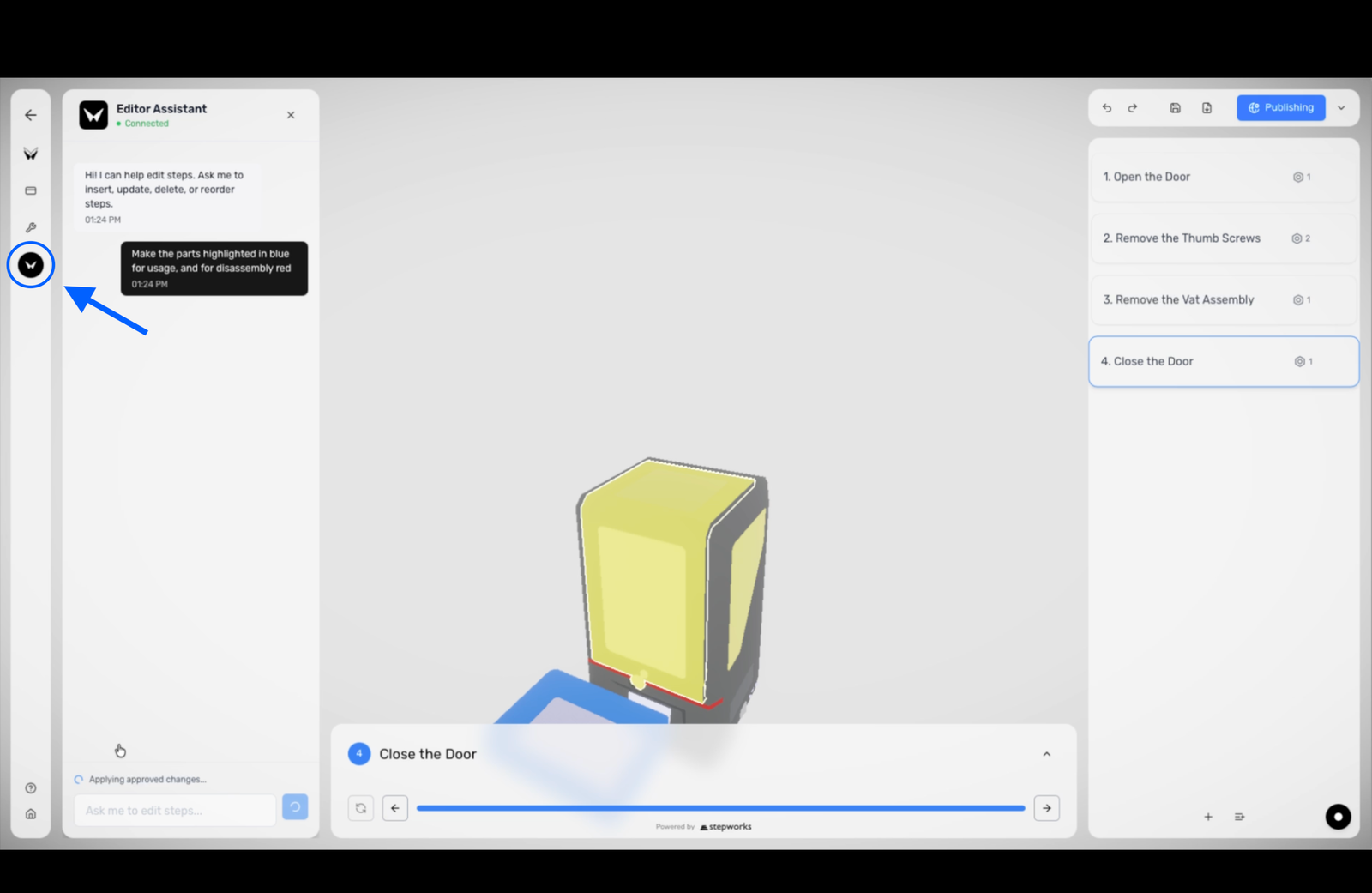Viewport: 1372px width, 893px height.
Task: Select step 4. Close the Door
Action: click(x=1223, y=361)
